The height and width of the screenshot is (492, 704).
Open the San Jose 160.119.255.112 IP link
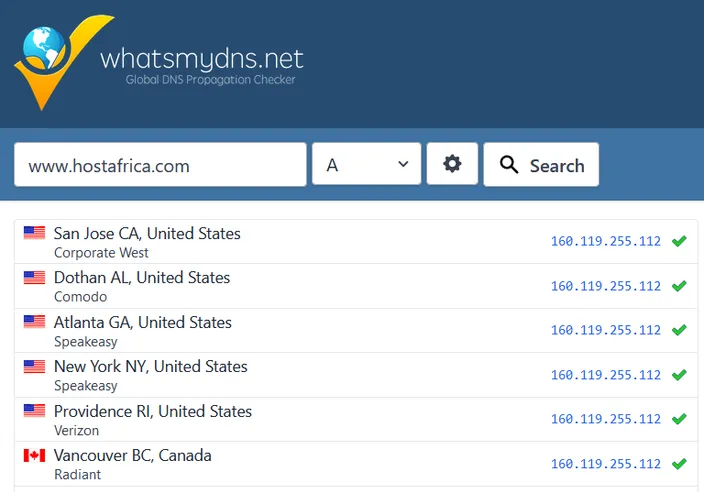tap(606, 242)
